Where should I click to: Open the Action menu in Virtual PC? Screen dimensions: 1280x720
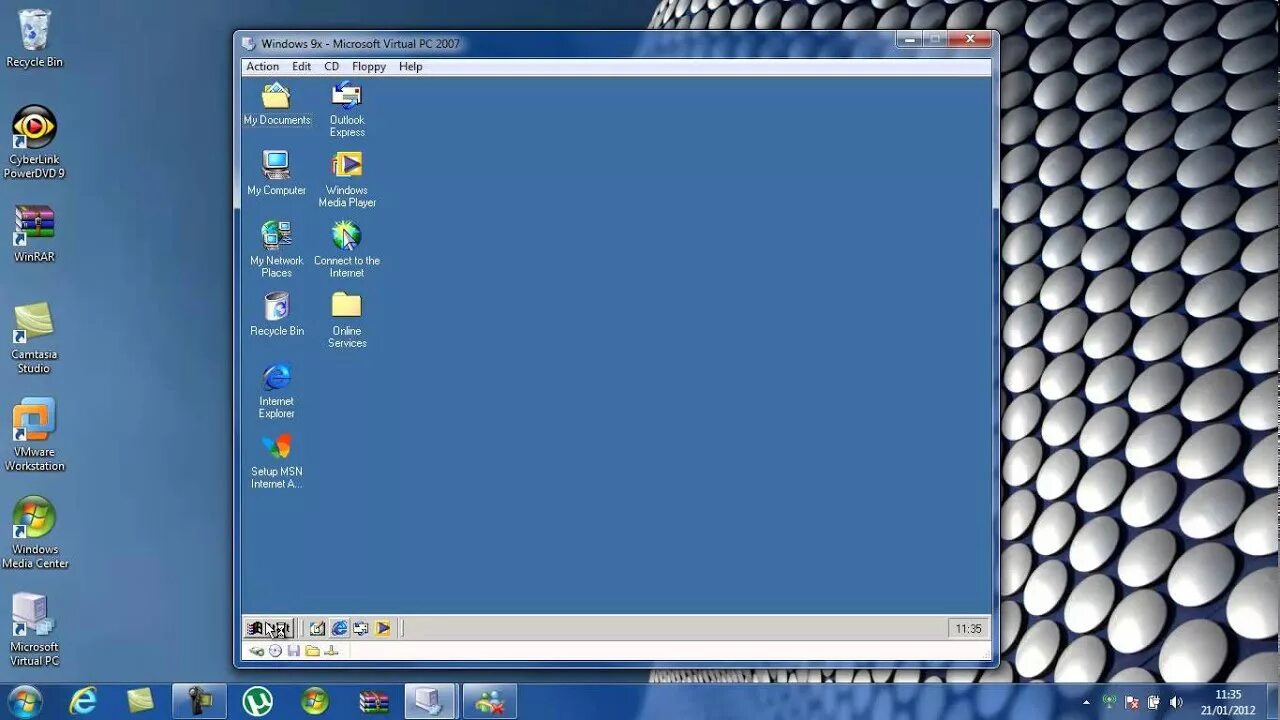(x=262, y=67)
